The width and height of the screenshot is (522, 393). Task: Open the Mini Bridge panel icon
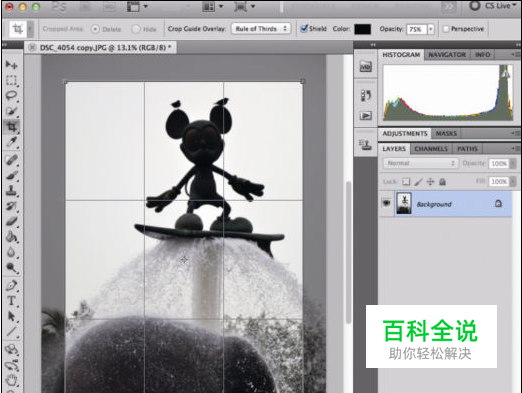tap(365, 67)
